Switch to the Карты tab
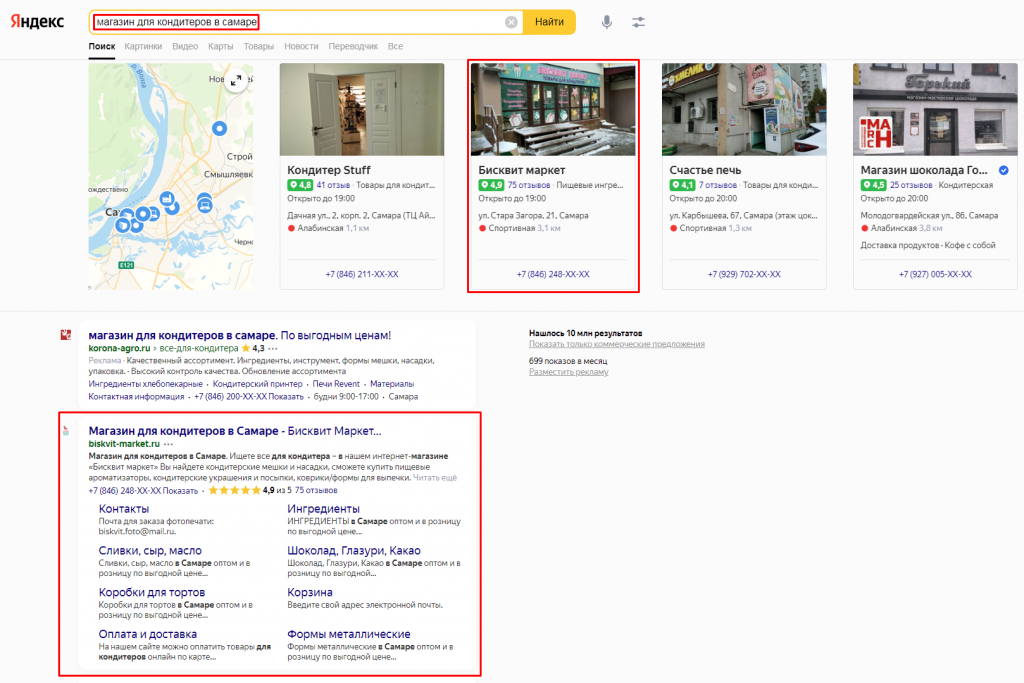 click(x=221, y=46)
